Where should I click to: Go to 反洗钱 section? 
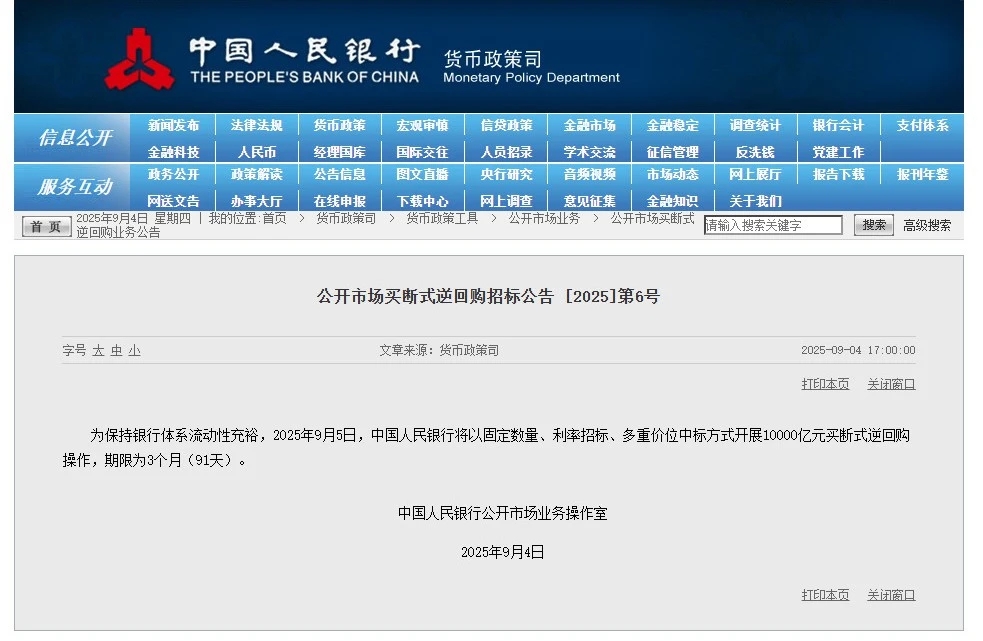(x=755, y=152)
